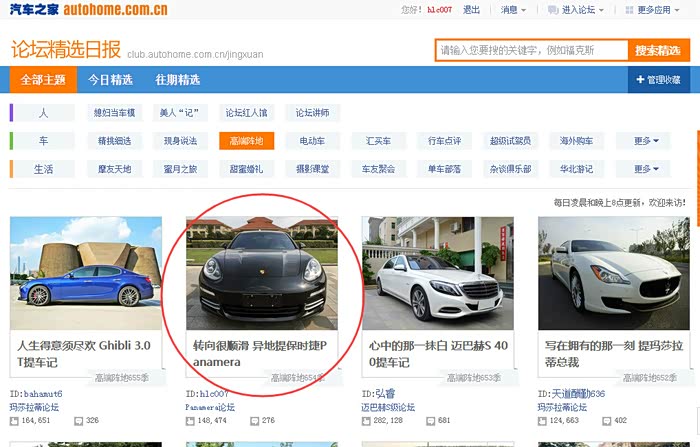Select the 美人“记” tag
The image size is (700, 447).
(180, 113)
